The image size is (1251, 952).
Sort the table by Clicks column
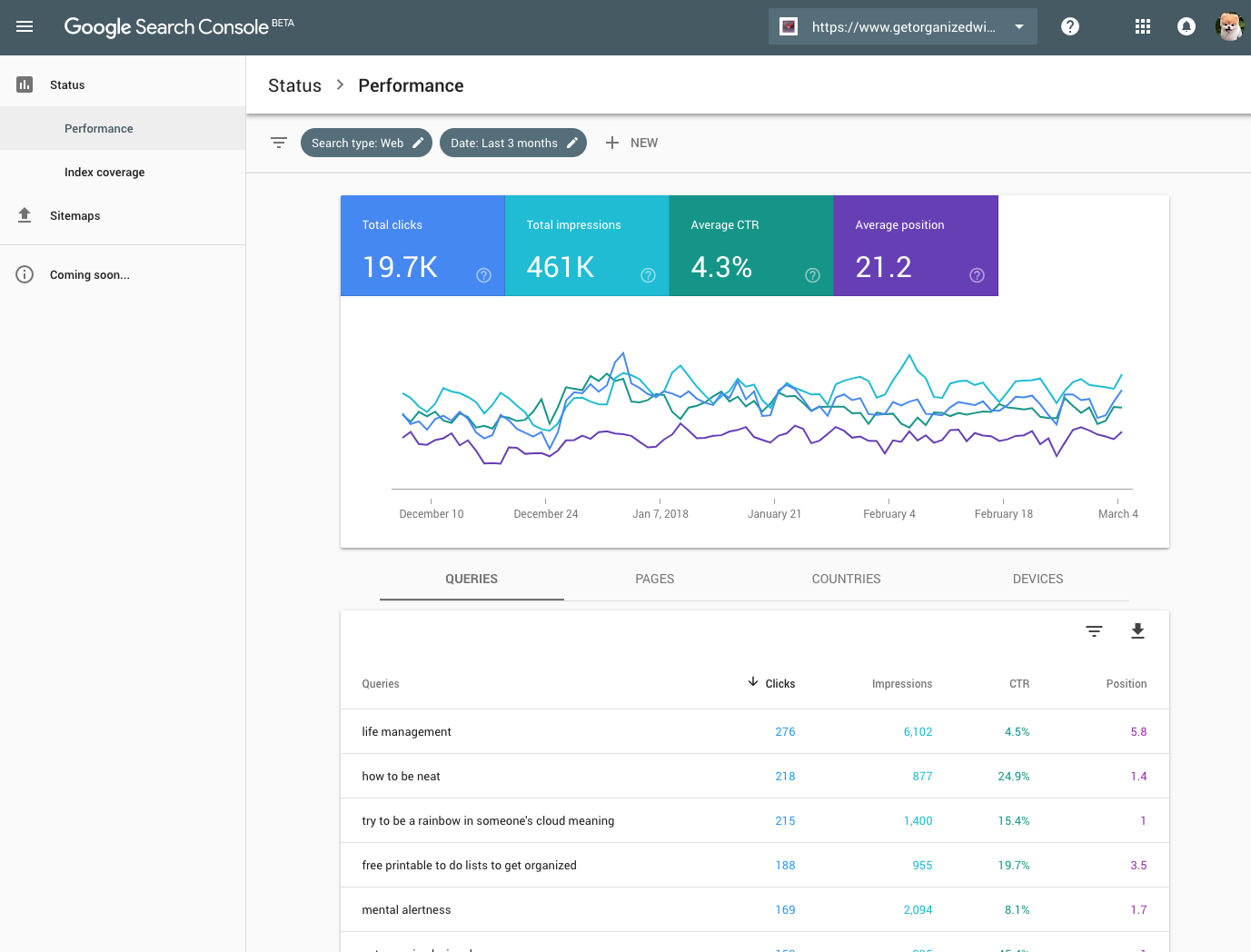tap(779, 684)
